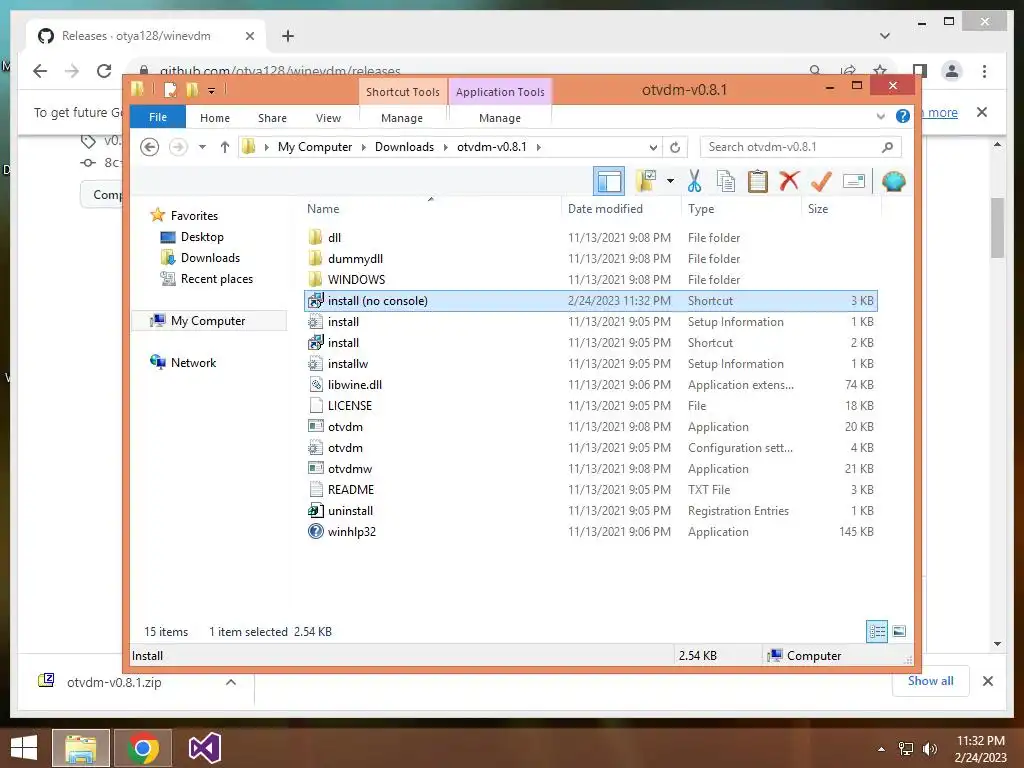The height and width of the screenshot is (768, 1024).
Task: Click the Explorer Help question mark icon
Action: 903,116
